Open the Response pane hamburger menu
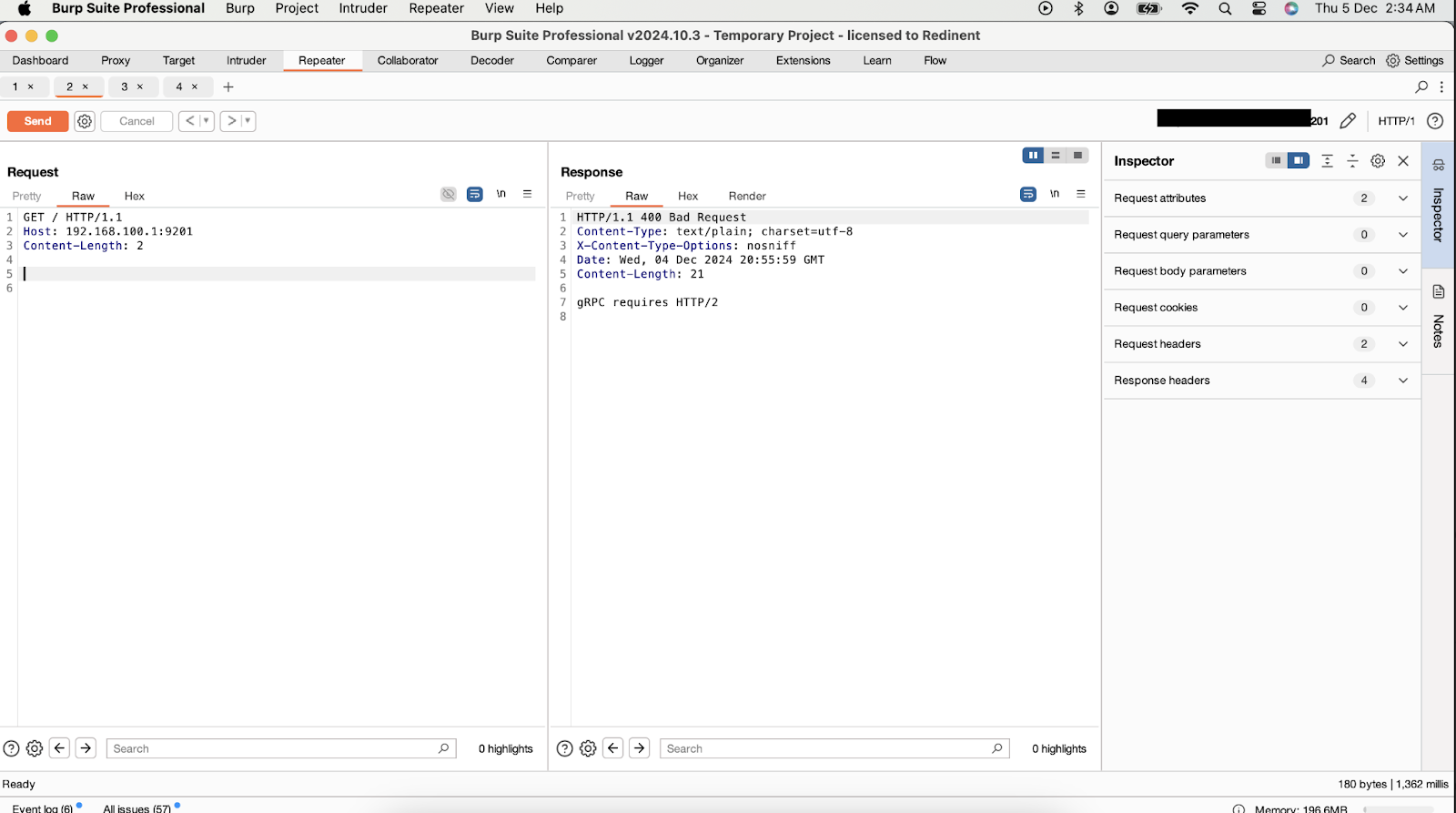The height and width of the screenshot is (813, 1456). click(x=1081, y=194)
